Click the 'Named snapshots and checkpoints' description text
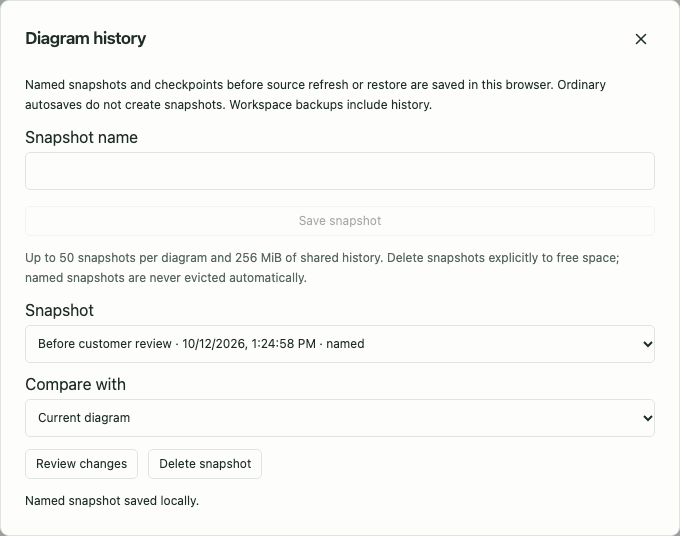 click(x=315, y=95)
